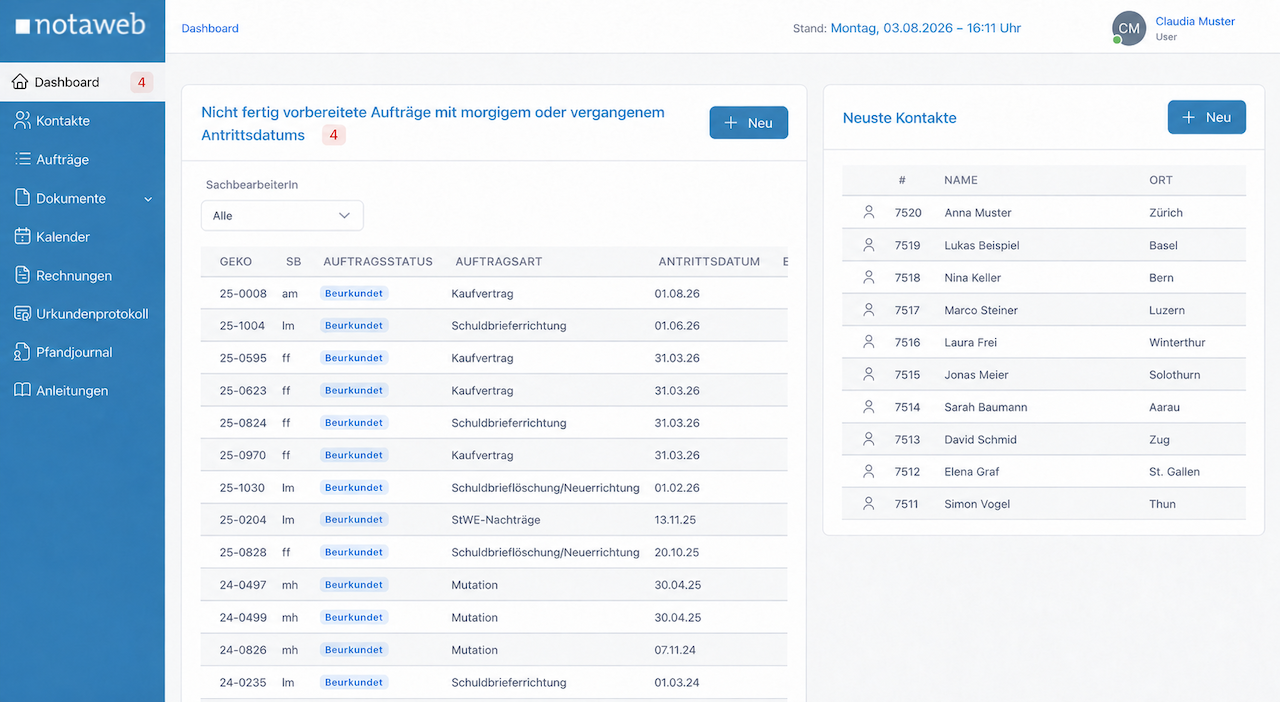Click the date Montag, 03.08.2026 – 16:11 Uhr

[926, 28]
